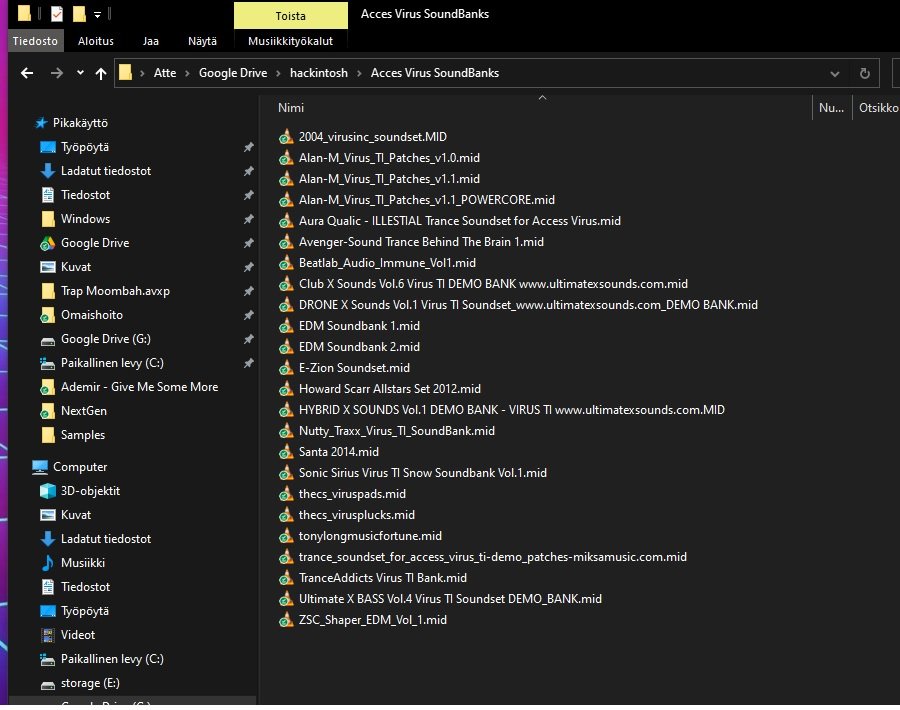This screenshot has height=710, width=900.
Task: Select Alan-M_Virus_TI_Patches_v1.1_POWERCORE.mid file
Action: (426, 200)
